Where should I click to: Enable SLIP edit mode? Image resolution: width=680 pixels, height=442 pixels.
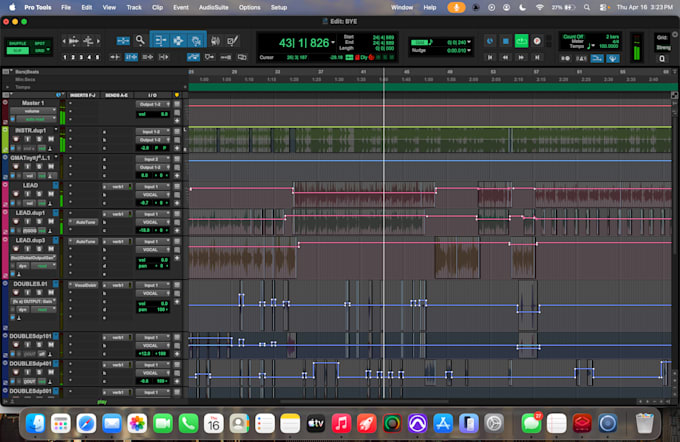coord(17,50)
